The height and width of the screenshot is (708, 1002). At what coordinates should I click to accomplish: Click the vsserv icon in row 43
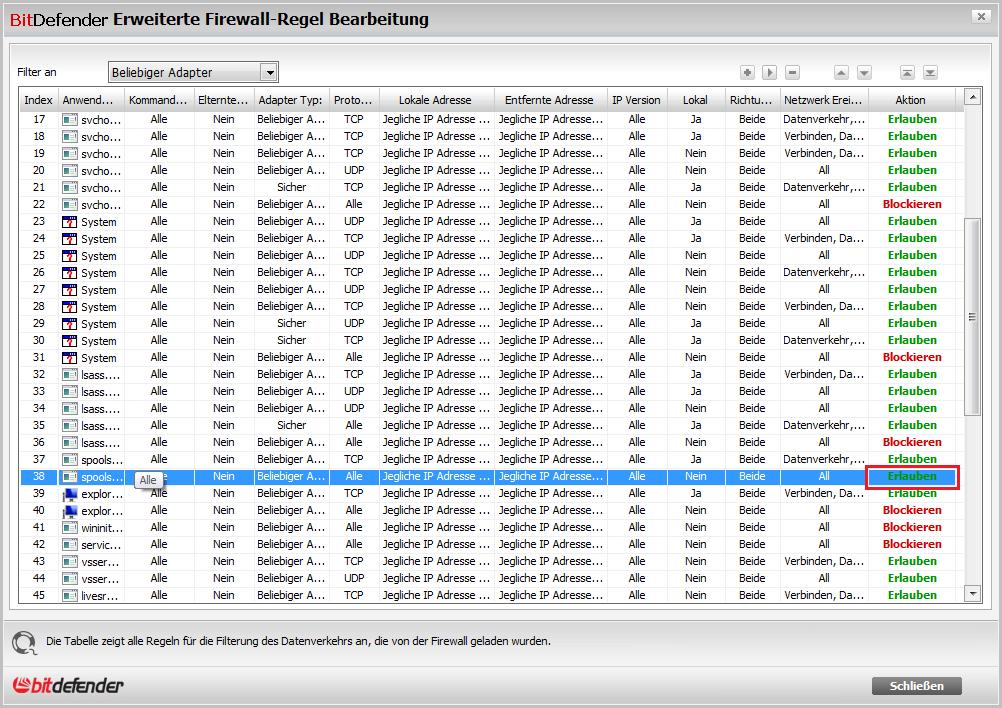coord(70,562)
